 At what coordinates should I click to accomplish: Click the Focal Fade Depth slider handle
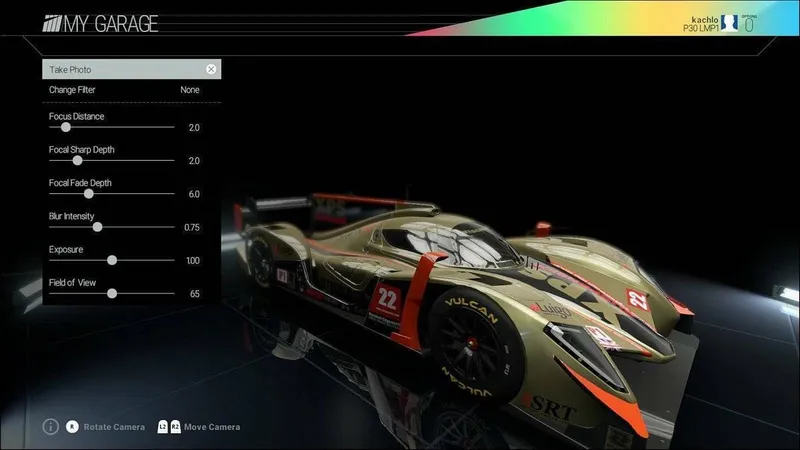click(89, 193)
